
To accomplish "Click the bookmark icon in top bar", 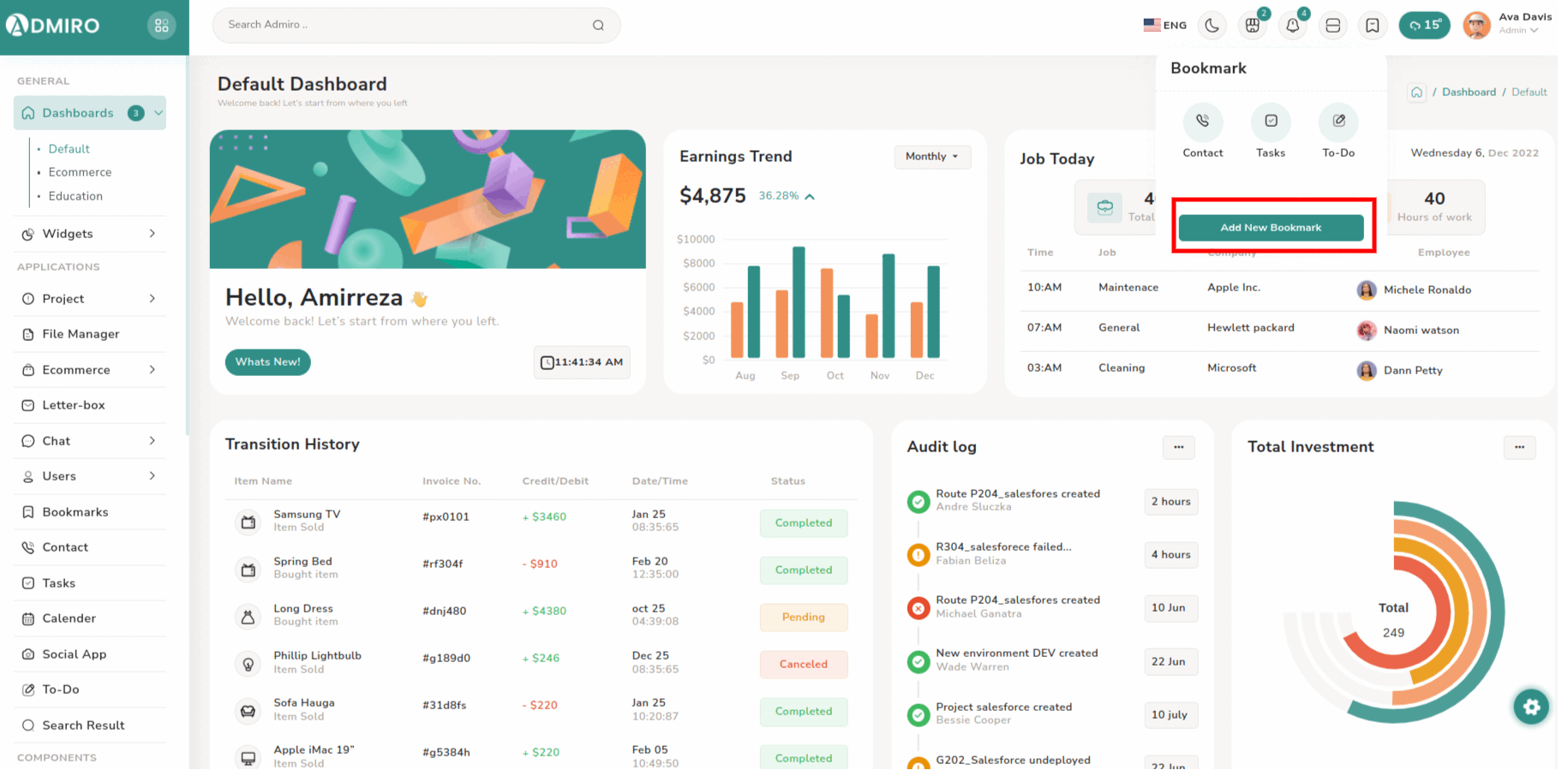I will (x=1372, y=26).
